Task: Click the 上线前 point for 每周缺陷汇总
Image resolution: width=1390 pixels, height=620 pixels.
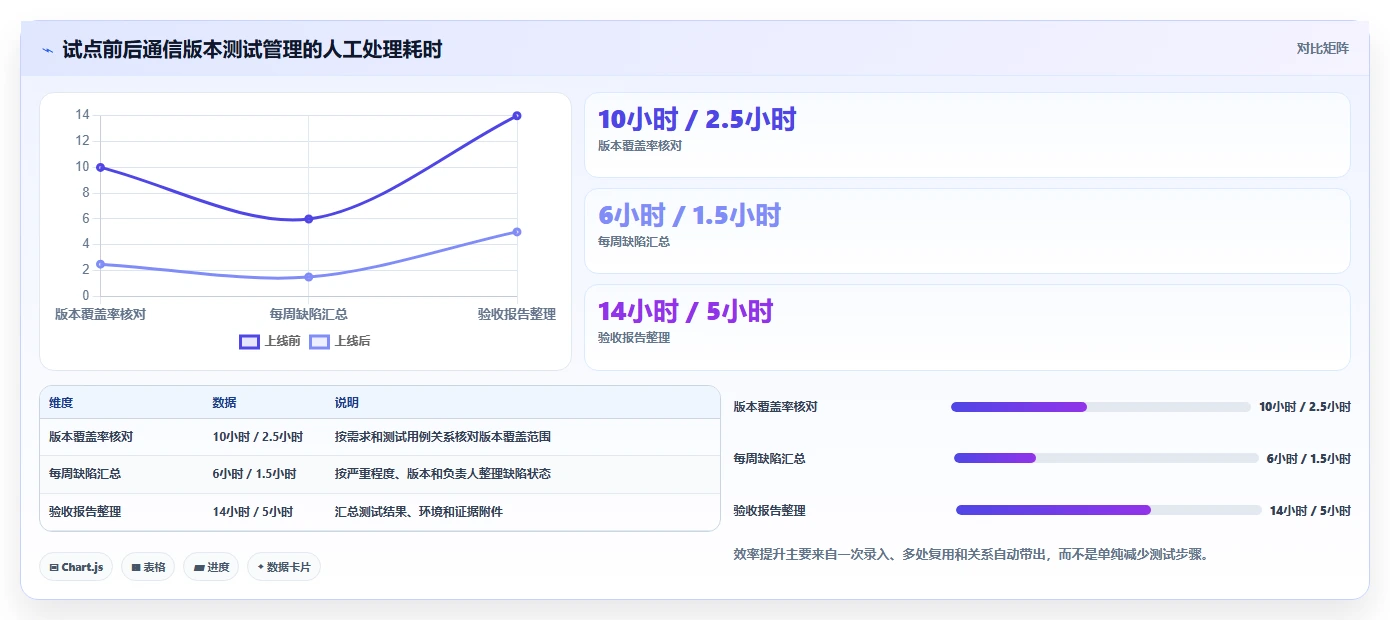Action: click(308, 219)
